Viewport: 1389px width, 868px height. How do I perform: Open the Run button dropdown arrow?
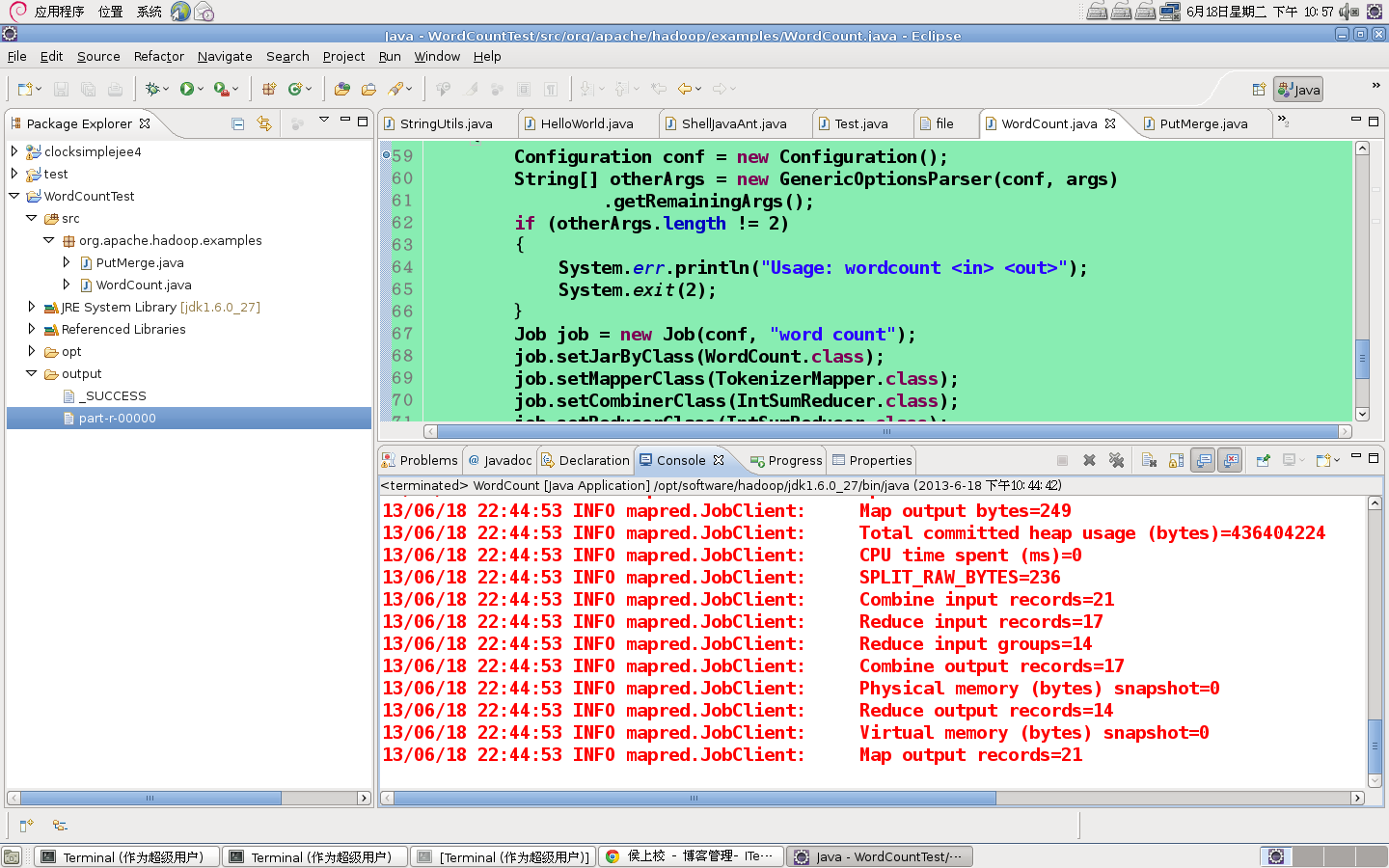pyautogui.click(x=201, y=89)
